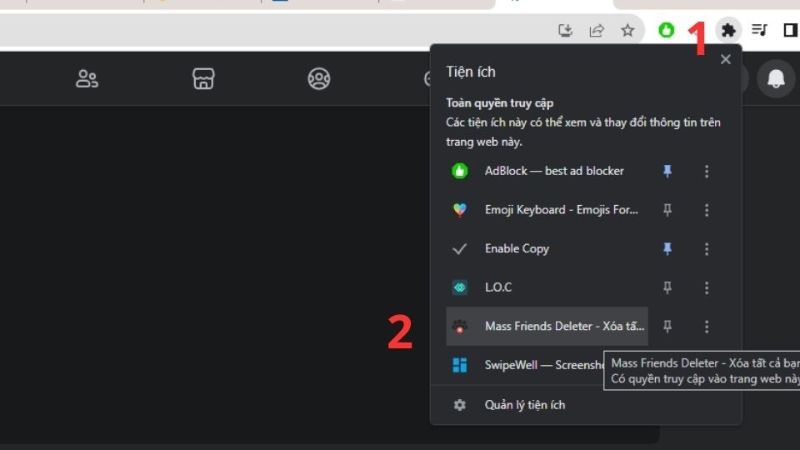Open the Facebook Marketplace icon
This screenshot has height=450, width=800.
point(203,79)
